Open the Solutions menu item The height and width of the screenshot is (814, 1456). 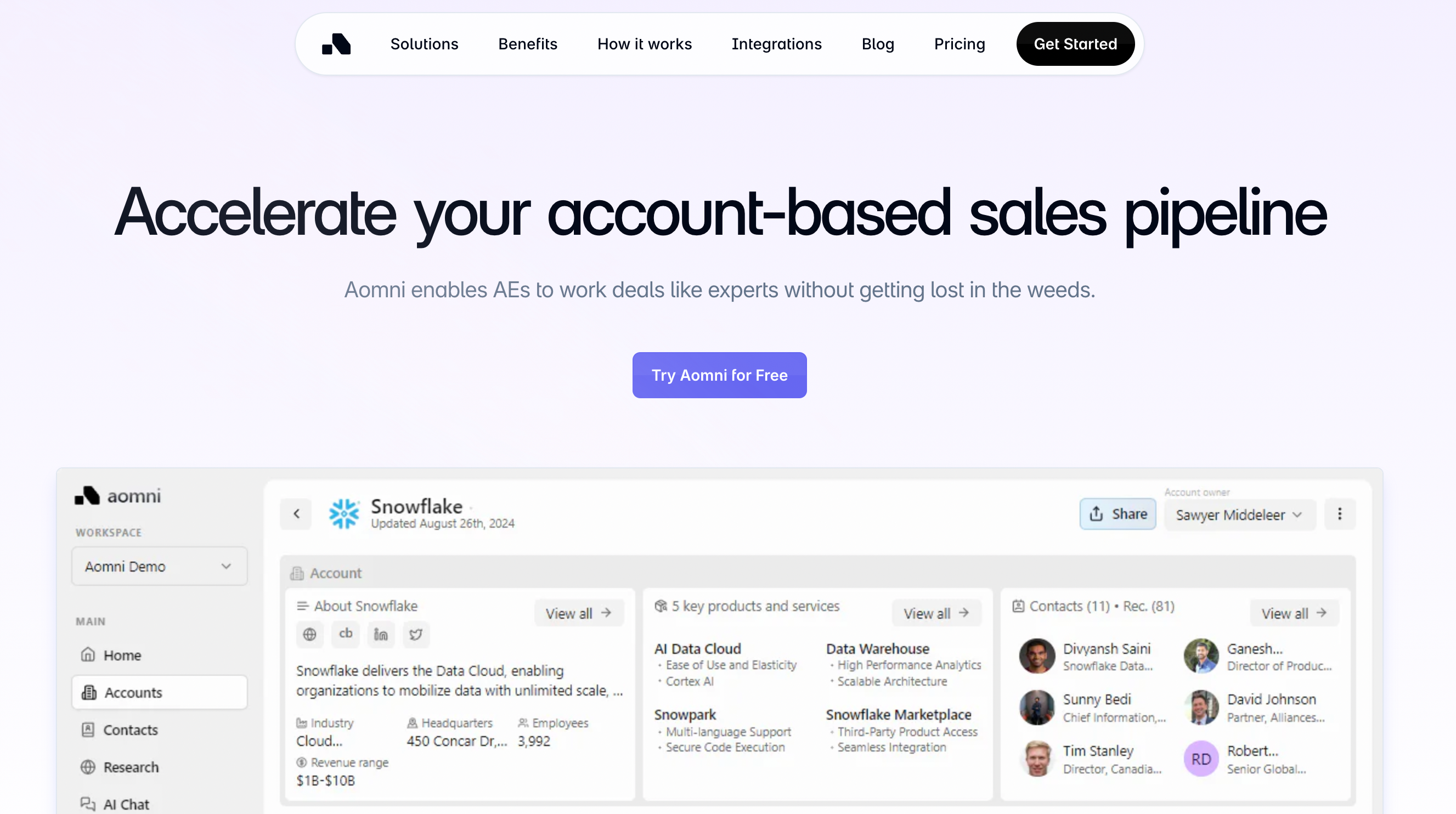[x=424, y=44]
